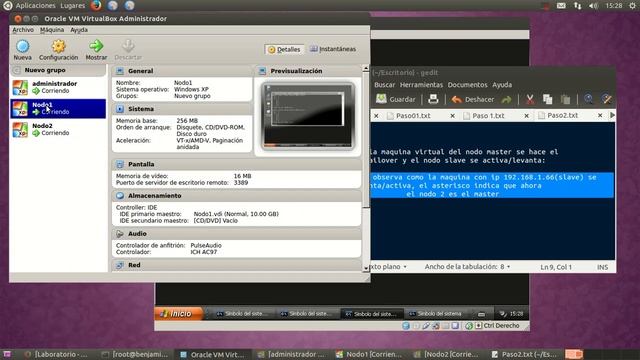
Task: Click the find magnifier icon in gedit
Action: click(588, 99)
